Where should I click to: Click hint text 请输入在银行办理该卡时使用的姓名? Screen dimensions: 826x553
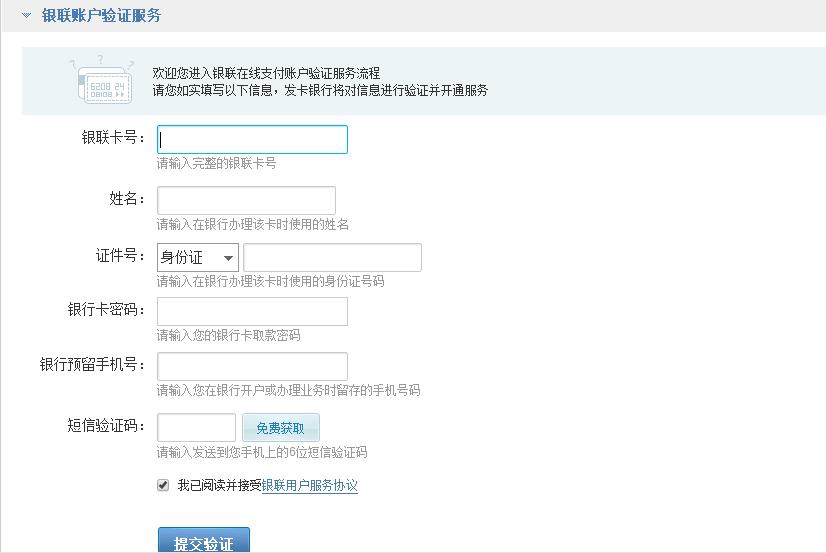[x=252, y=224]
